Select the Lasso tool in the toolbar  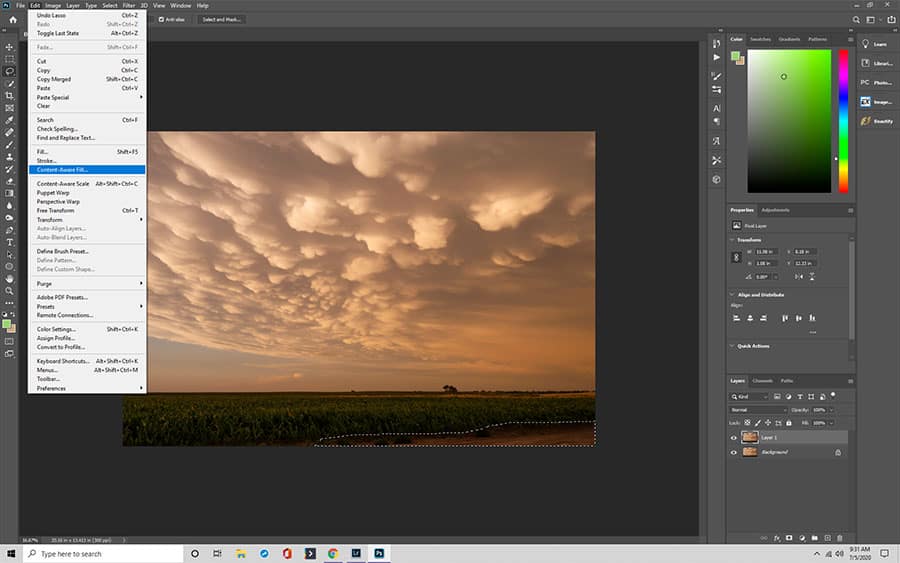coord(9,71)
